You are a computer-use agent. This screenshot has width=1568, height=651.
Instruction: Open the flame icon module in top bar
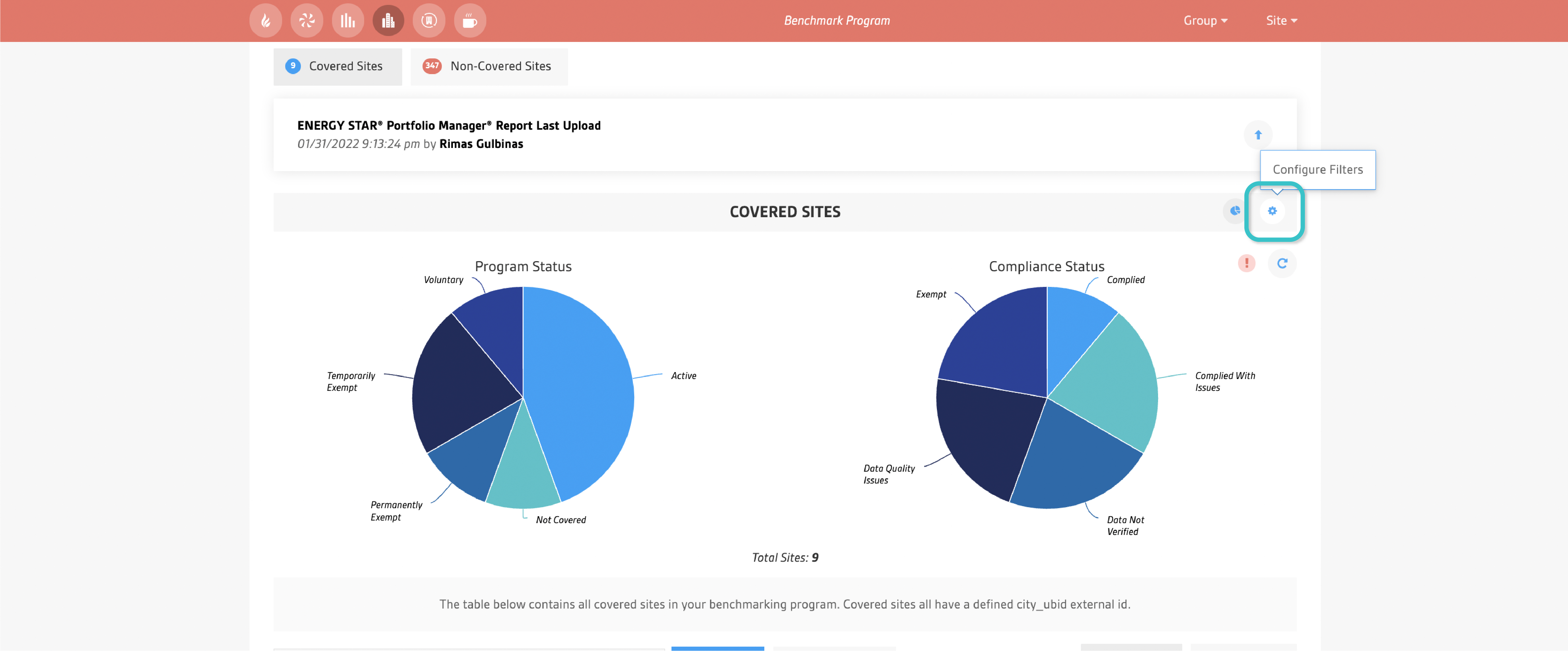point(265,21)
